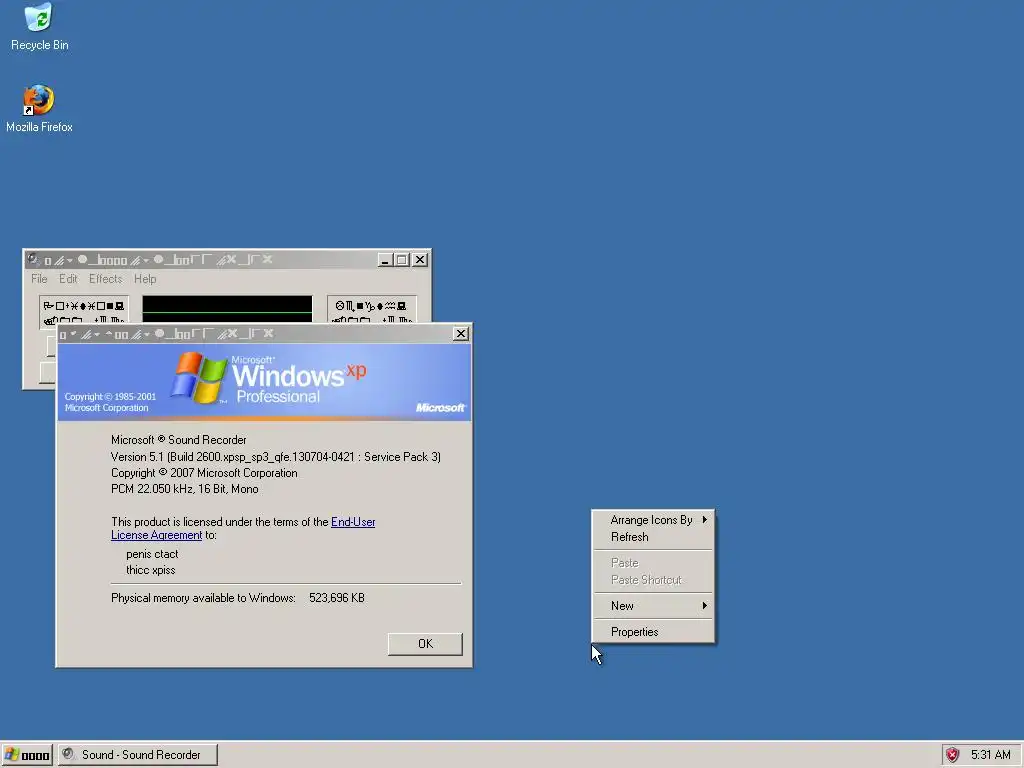Open the Help menu in Sound Recorder
Viewport: 1024px width, 768px height.
coord(145,279)
